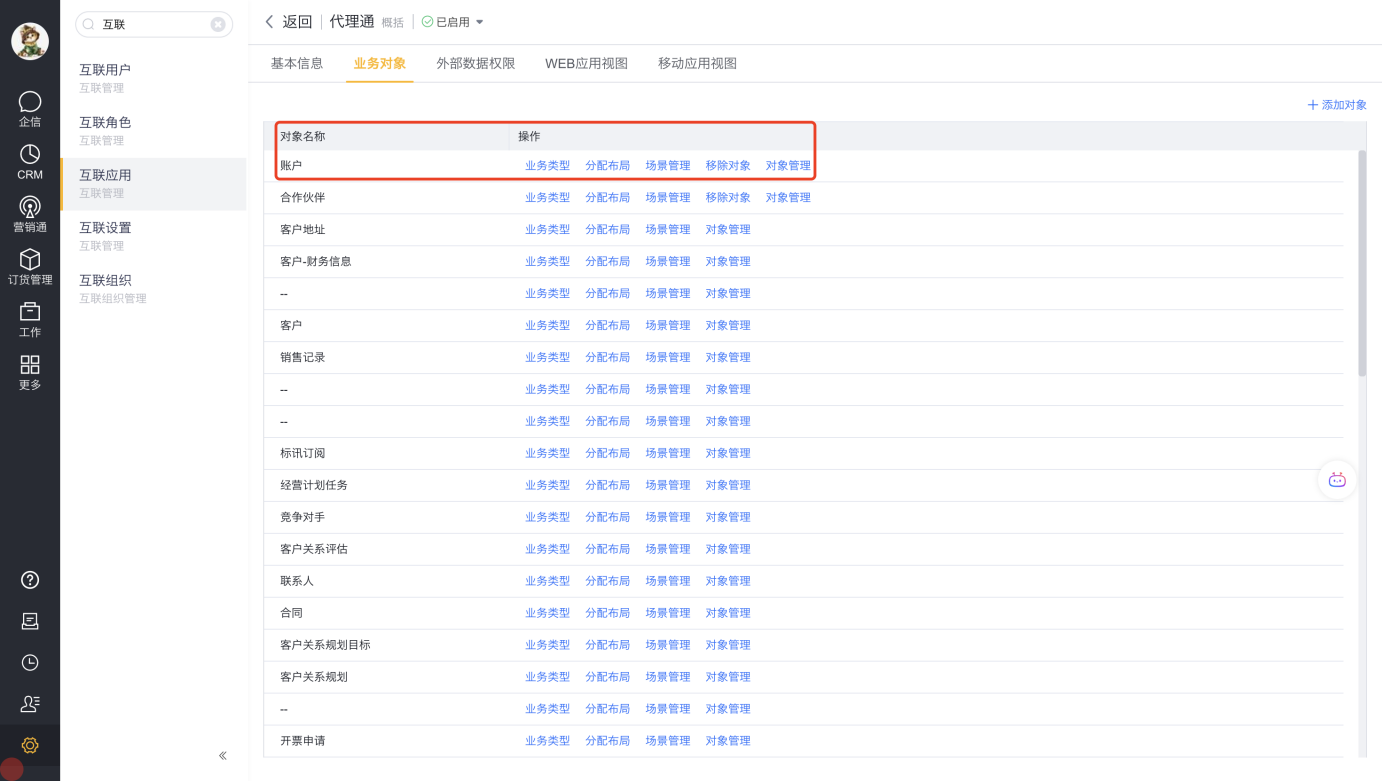The image size is (1382, 781).
Task: Click 分配布局 for 客户关系评估 row
Action: tap(608, 550)
